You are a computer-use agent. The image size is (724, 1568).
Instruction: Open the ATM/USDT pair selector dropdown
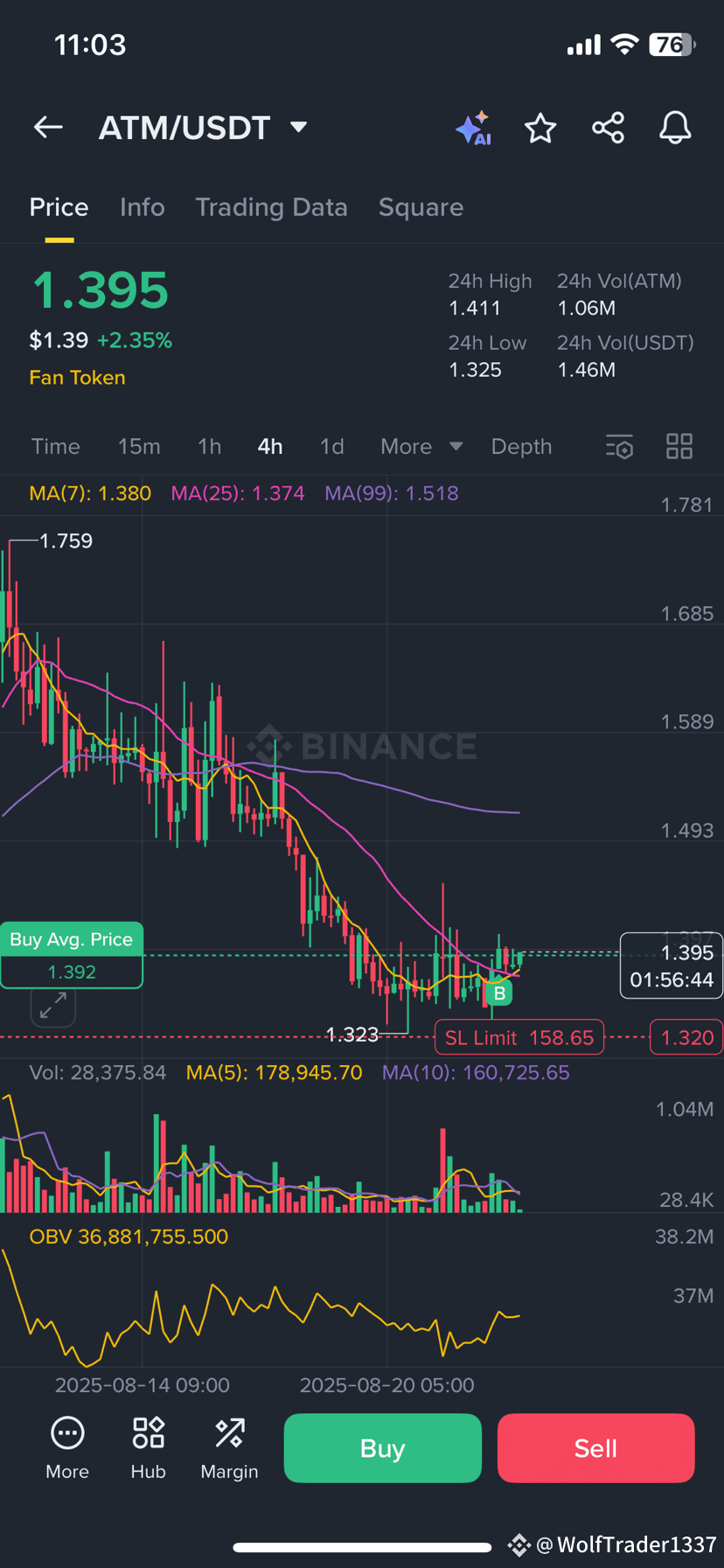pyautogui.click(x=203, y=128)
